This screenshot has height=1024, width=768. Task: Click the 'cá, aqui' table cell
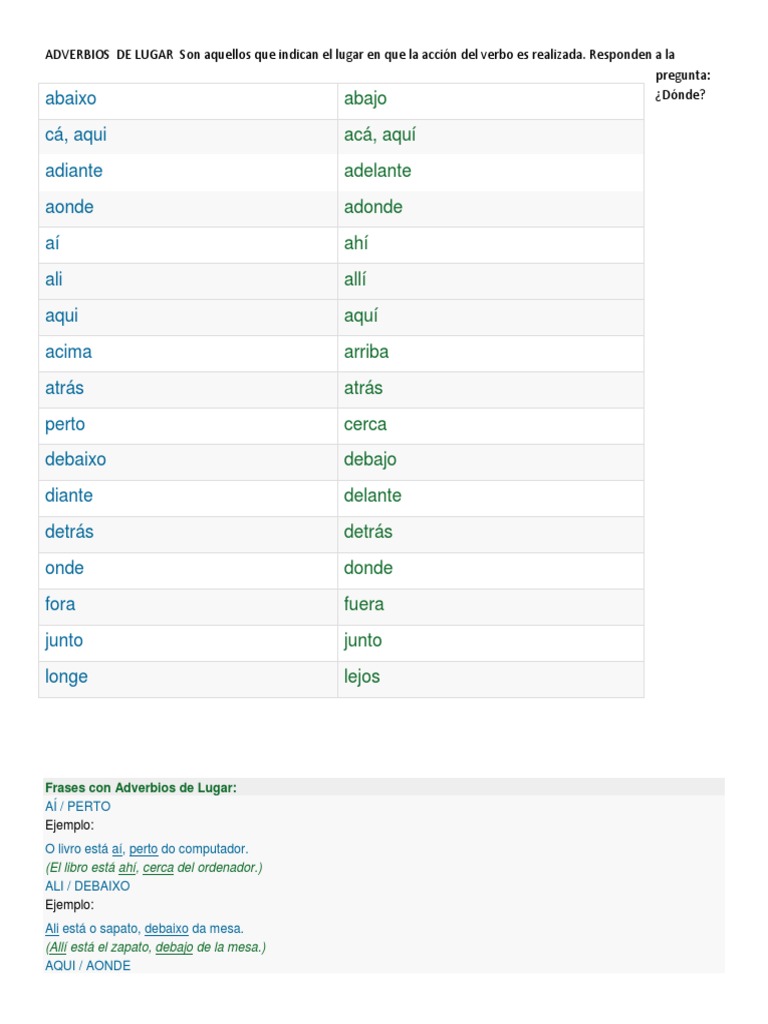[x=188, y=135]
